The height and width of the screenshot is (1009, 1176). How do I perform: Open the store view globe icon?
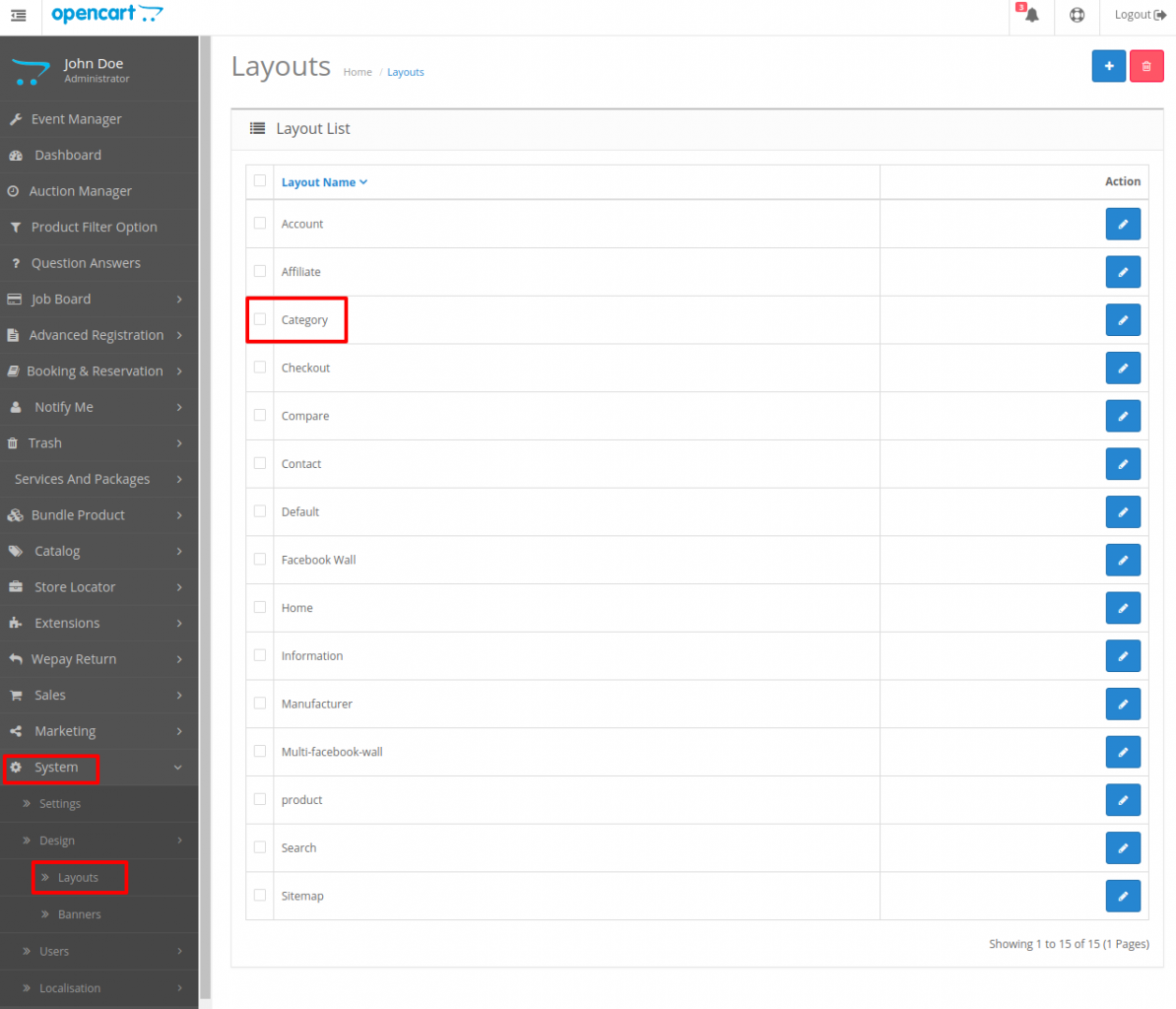click(1077, 16)
